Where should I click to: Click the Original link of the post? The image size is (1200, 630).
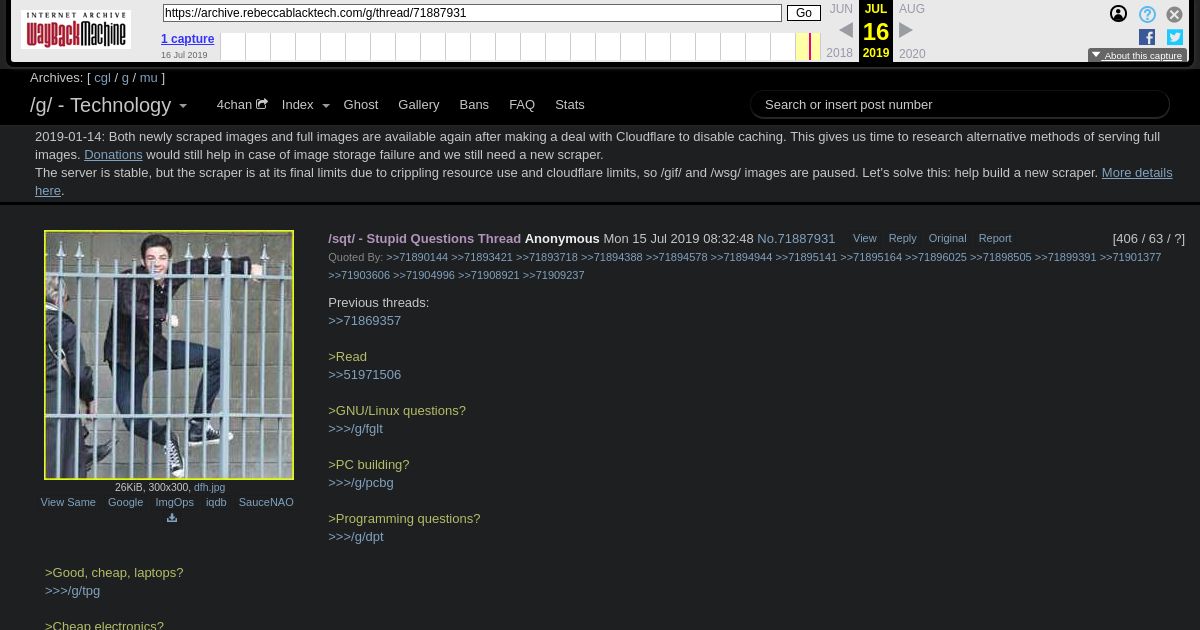coord(947,238)
